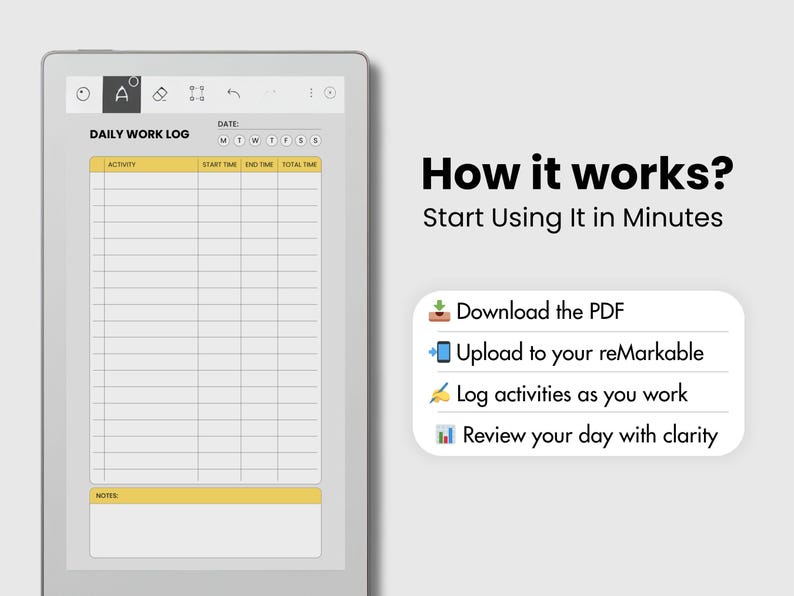This screenshot has height=596, width=794.
Task: Click the 'How it works?' heading
Action: [x=577, y=174]
